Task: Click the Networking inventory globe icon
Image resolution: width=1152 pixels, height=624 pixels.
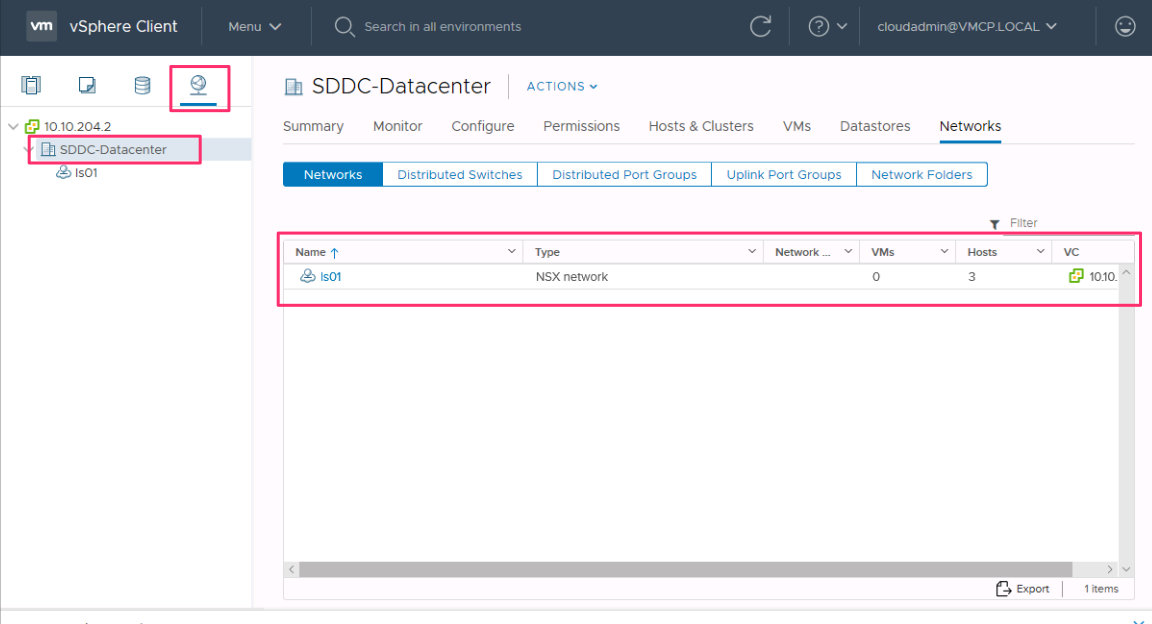Action: click(x=199, y=86)
